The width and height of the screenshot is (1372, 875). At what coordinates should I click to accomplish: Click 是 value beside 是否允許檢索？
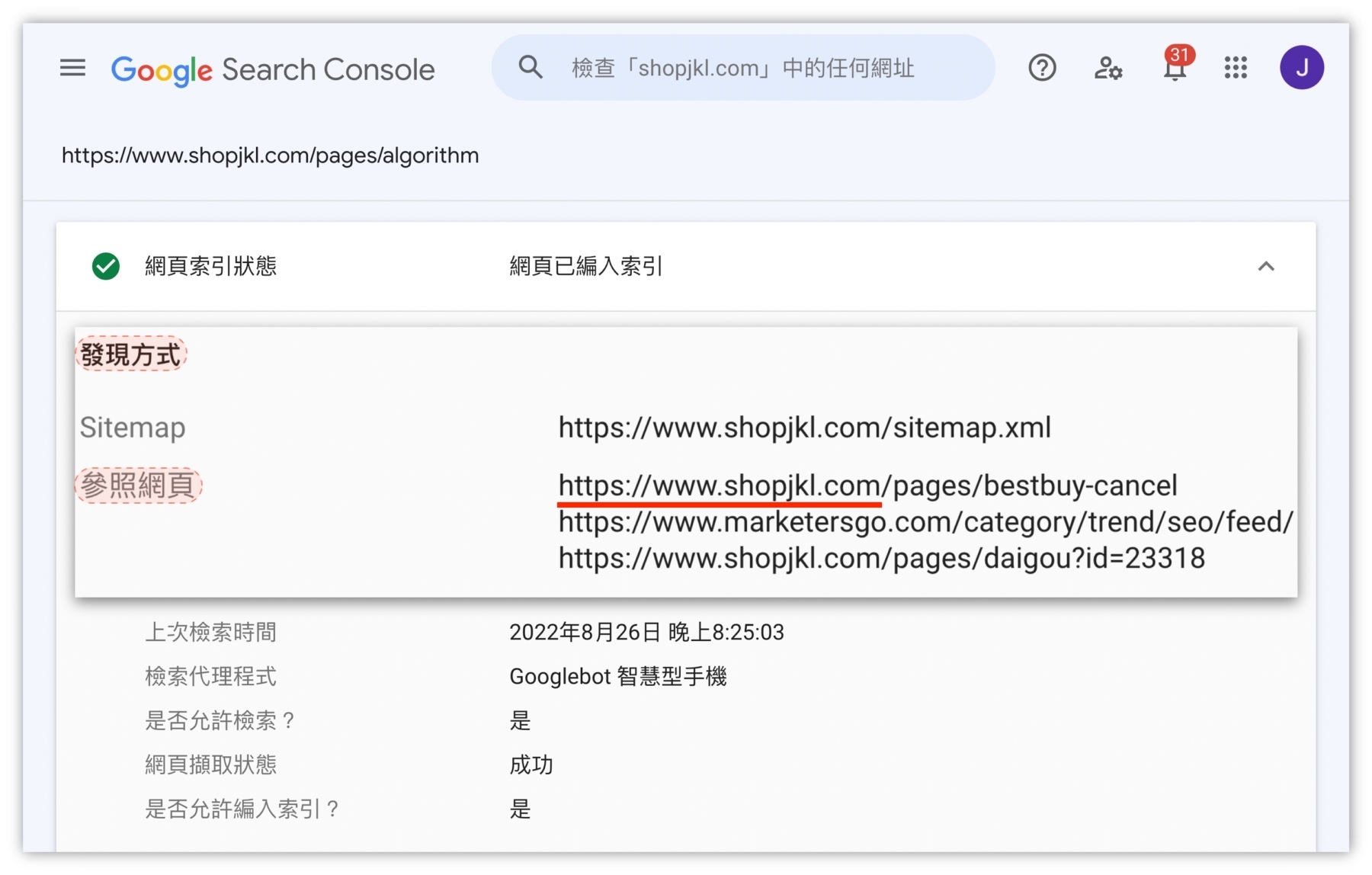(x=521, y=720)
